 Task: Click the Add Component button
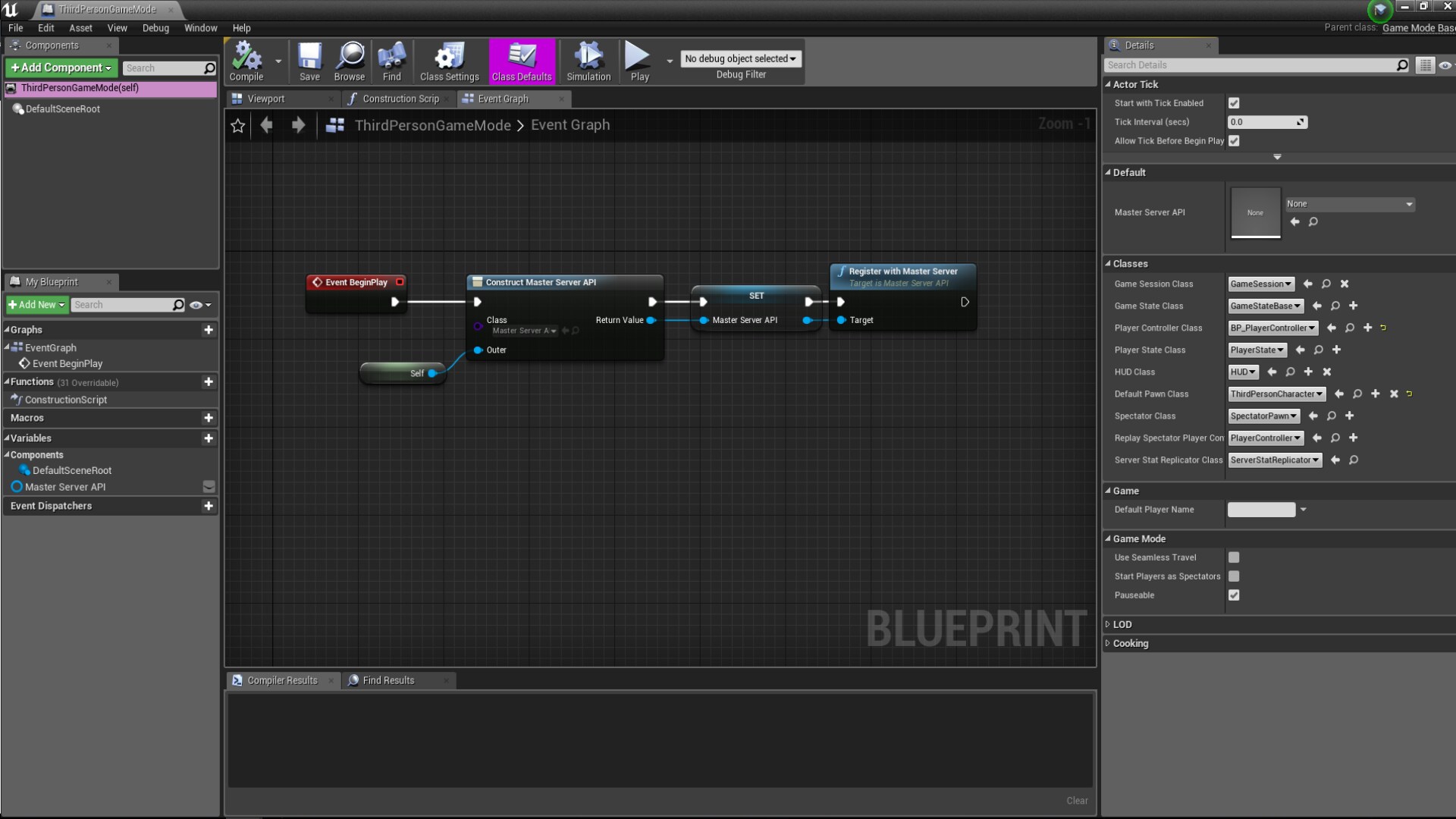pyautogui.click(x=61, y=67)
